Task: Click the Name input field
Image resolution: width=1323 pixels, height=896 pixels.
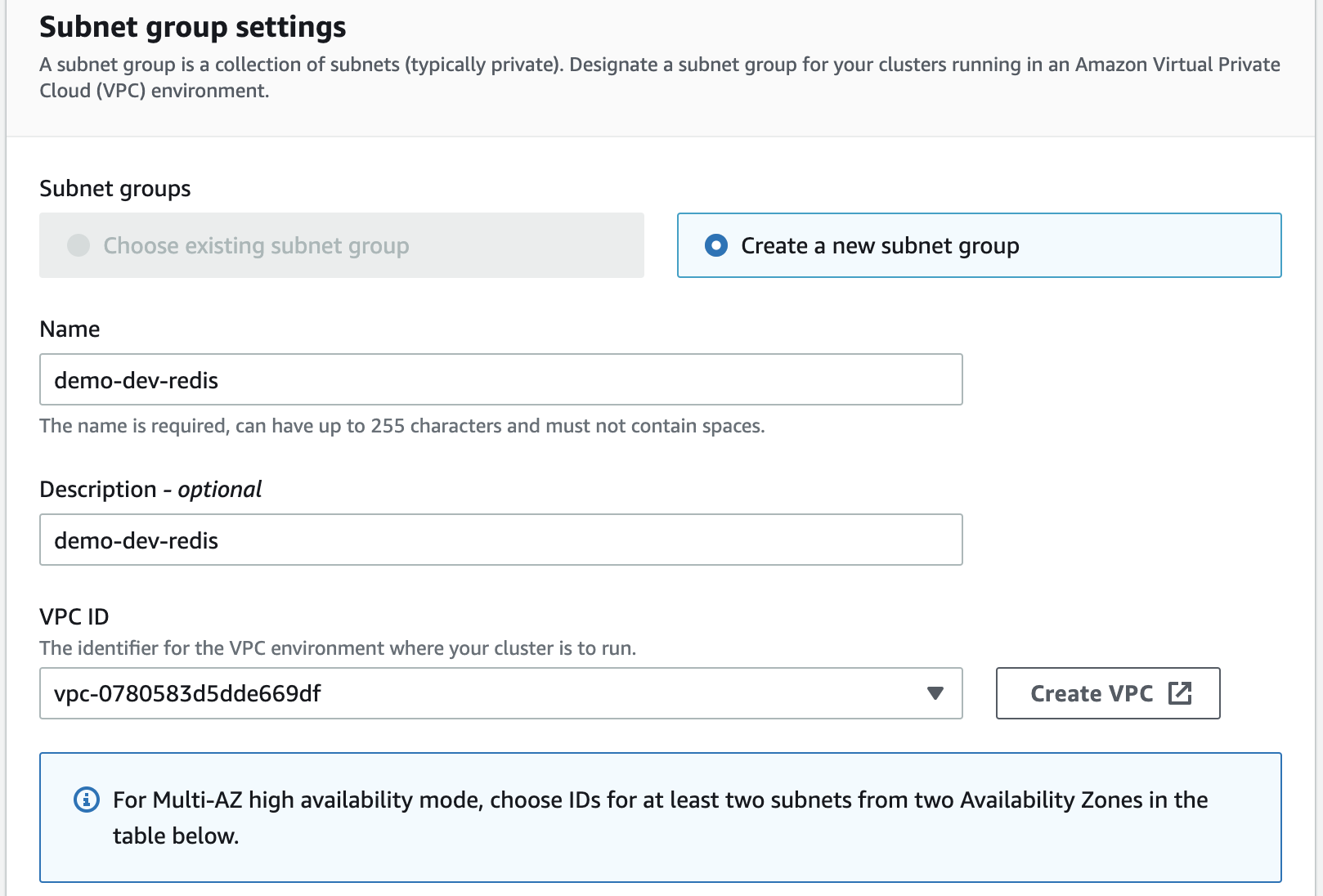Action: (x=500, y=379)
